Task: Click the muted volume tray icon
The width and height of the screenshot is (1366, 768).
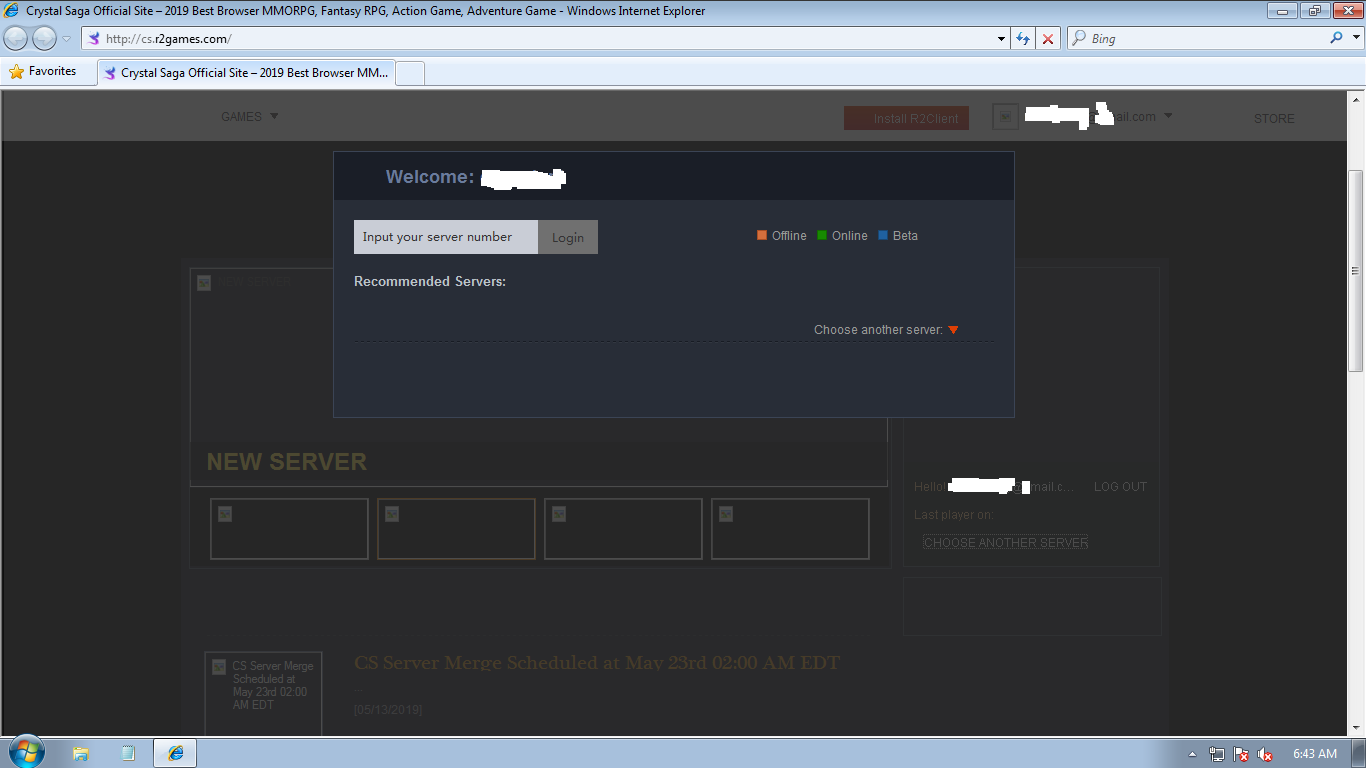Action: 1265,754
